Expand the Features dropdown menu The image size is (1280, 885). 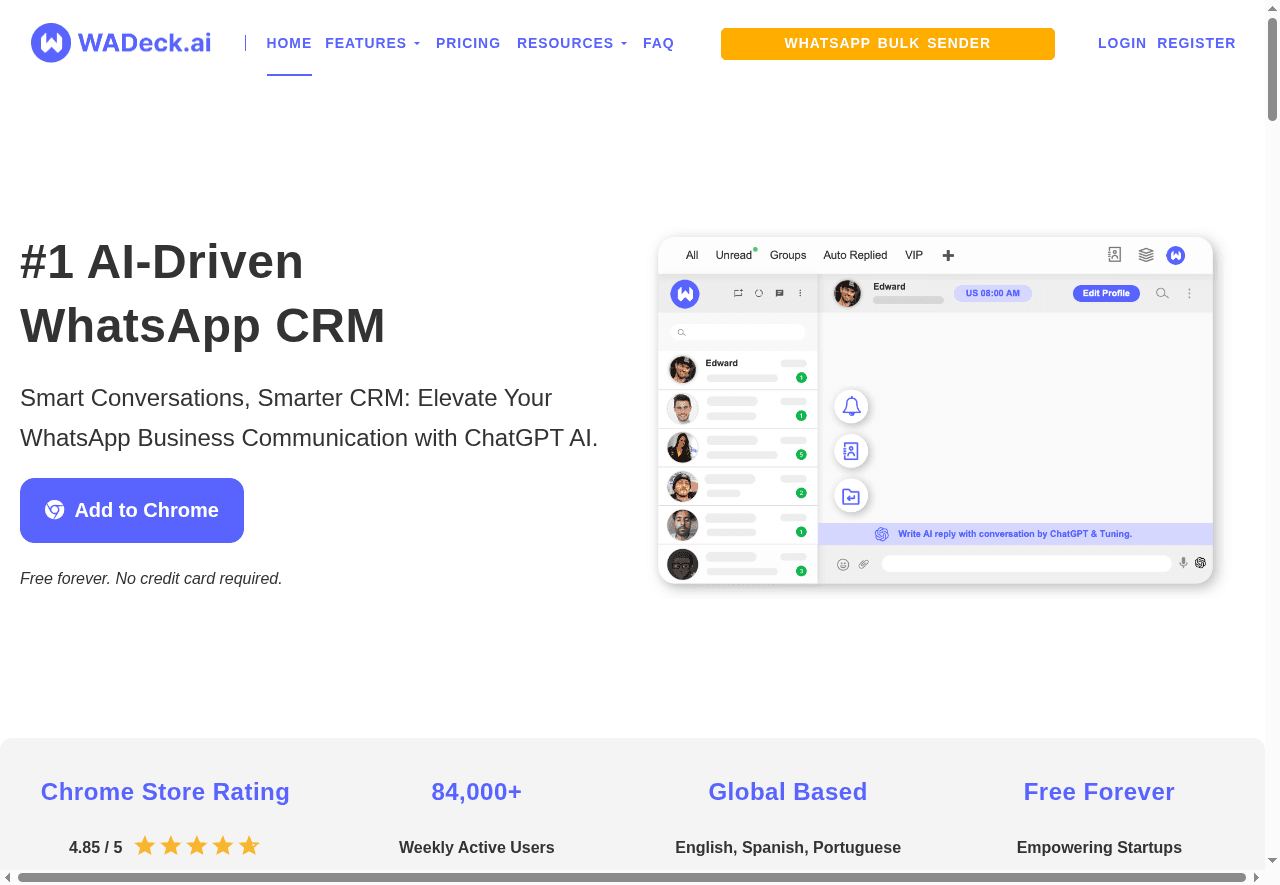pos(372,43)
